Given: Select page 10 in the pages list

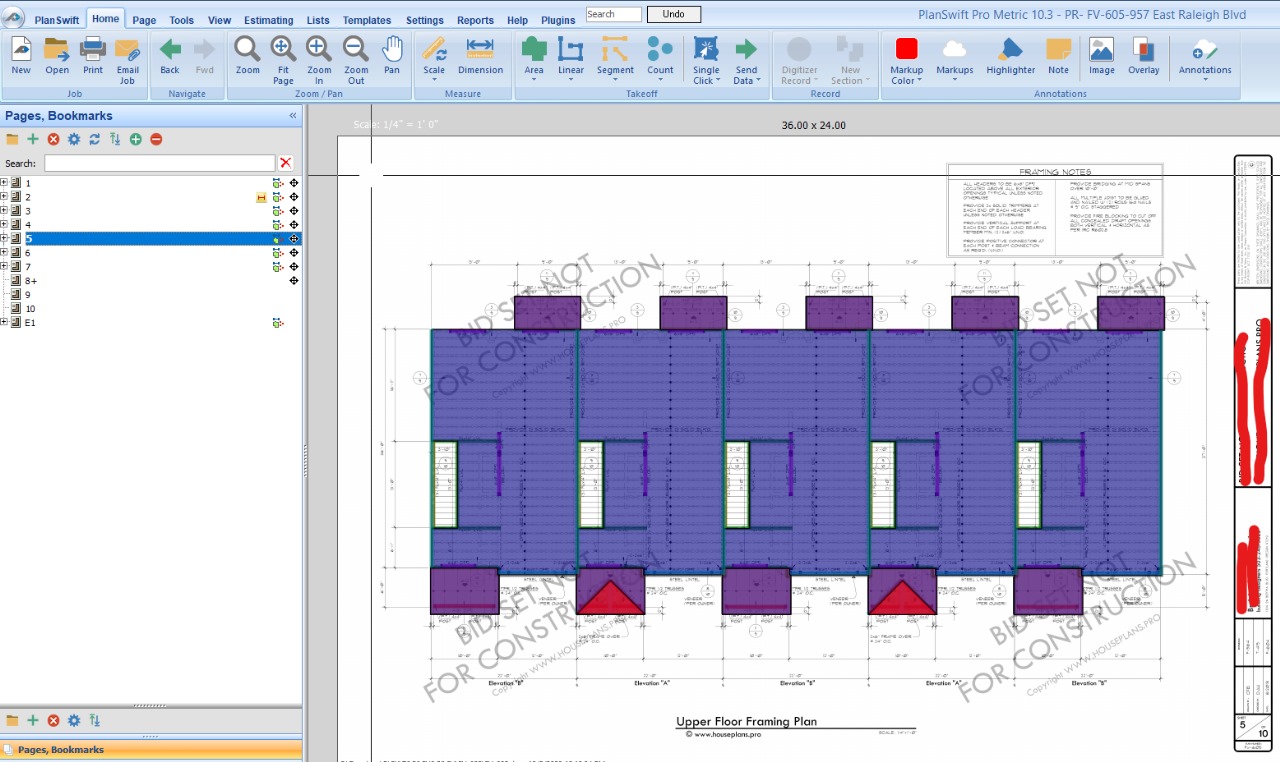Looking at the screenshot, I should tap(30, 309).
